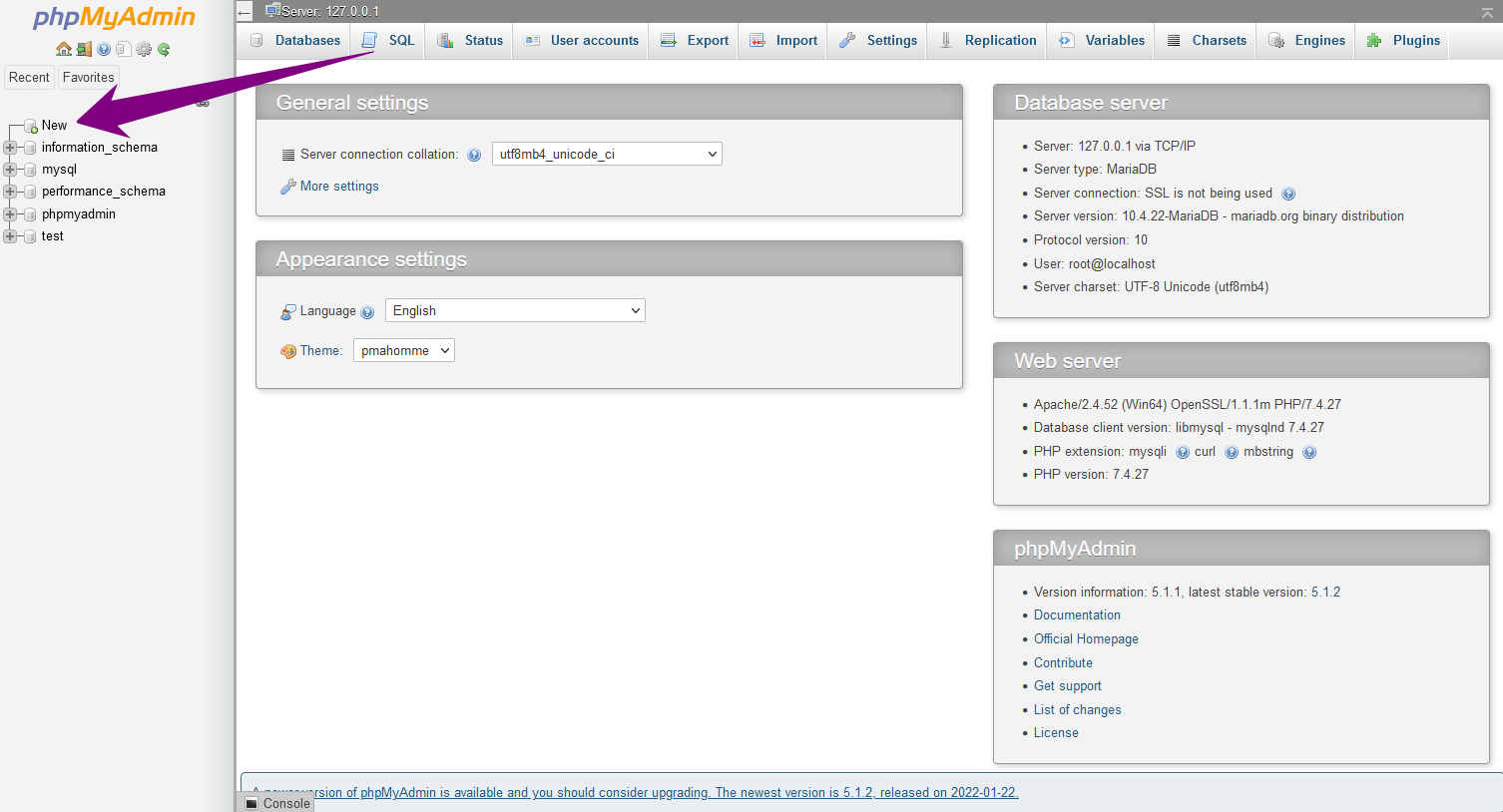Click the text 'Server type: MariaDB'
This screenshot has width=1503, height=812.
(x=1095, y=170)
